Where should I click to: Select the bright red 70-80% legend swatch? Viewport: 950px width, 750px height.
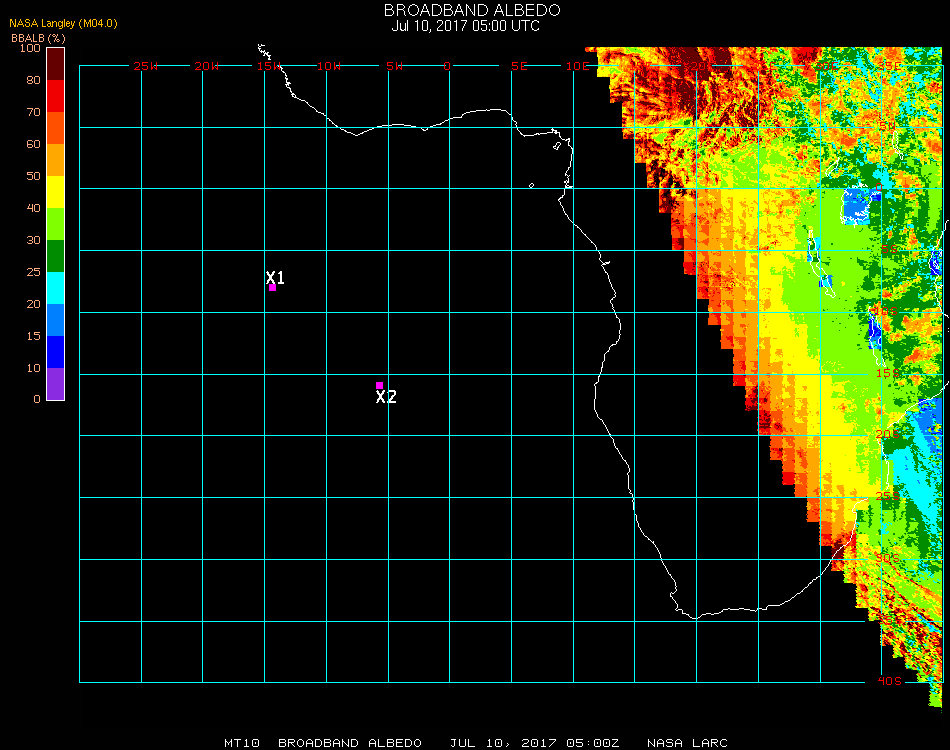(56, 95)
